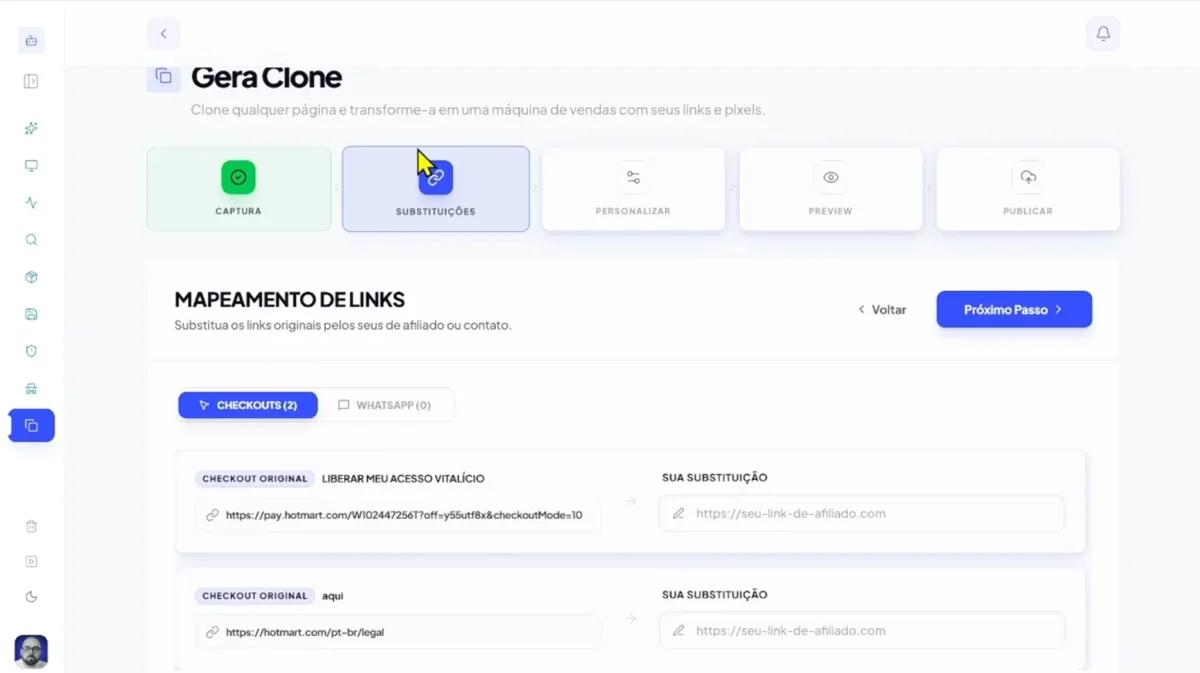This screenshot has width=1200, height=673.
Task: Open the PERSONALIZAR step
Action: [633, 188]
